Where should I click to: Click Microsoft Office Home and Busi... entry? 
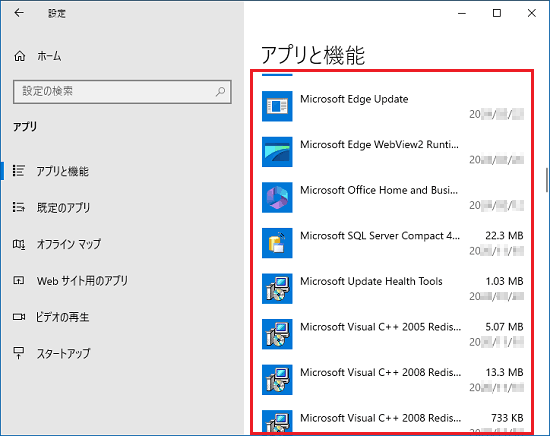pyautogui.click(x=379, y=190)
